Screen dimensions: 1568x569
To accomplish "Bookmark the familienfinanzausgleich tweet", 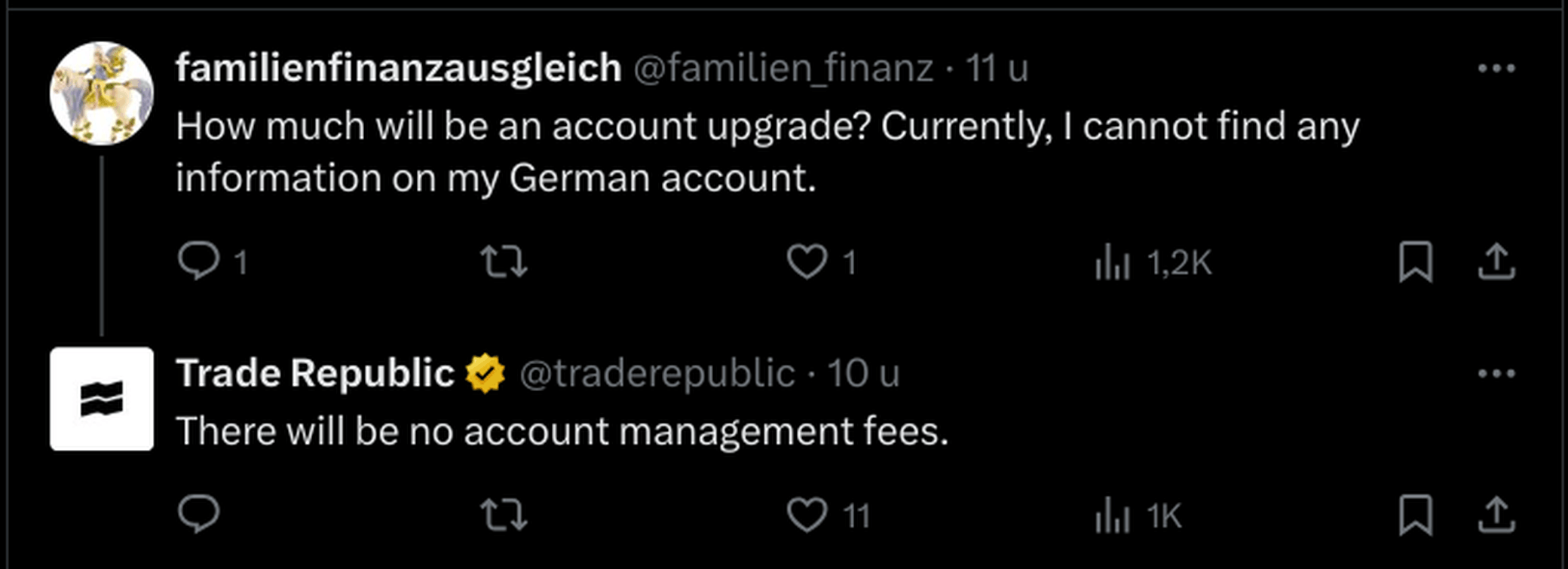I will coord(1415,262).
